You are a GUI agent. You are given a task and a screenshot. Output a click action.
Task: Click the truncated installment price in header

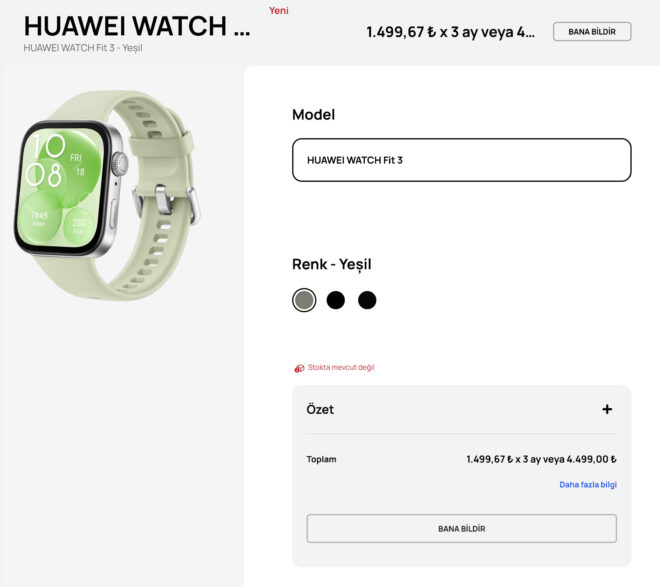click(450, 32)
